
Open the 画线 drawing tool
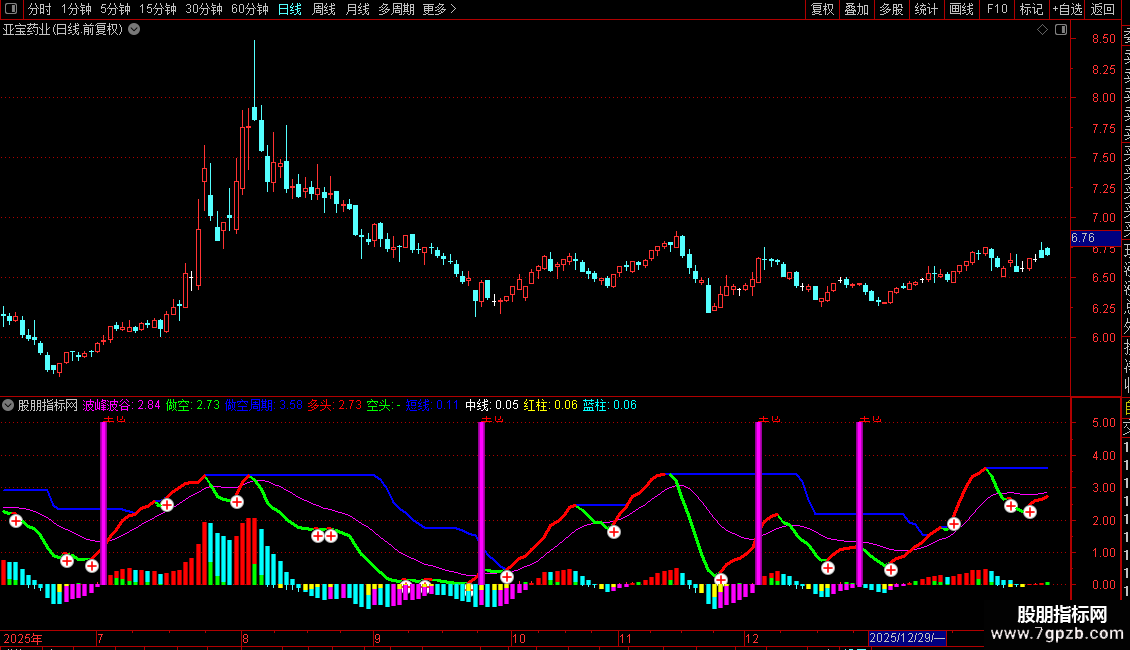point(961,9)
